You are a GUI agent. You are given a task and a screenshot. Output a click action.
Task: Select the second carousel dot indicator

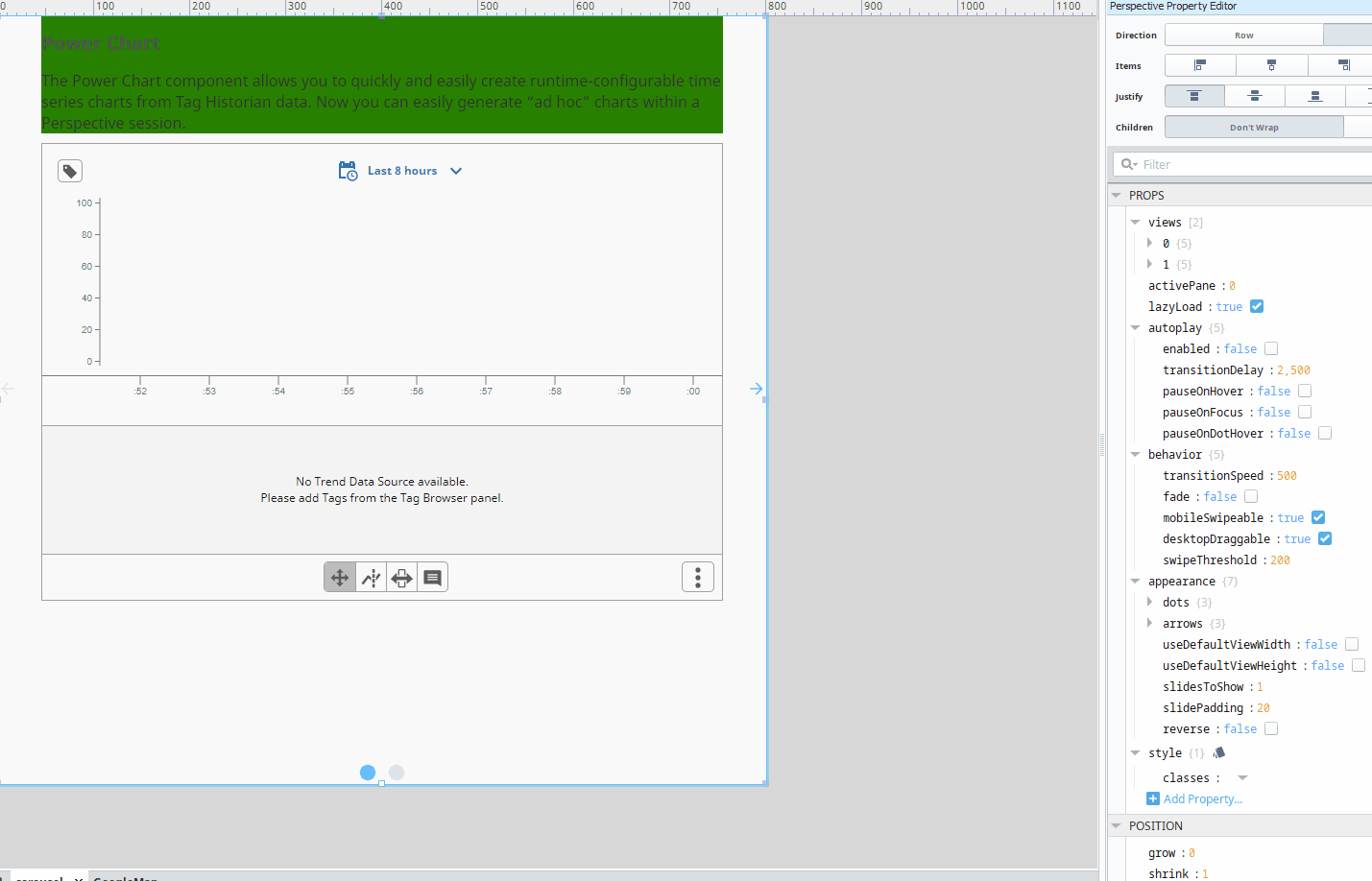(397, 773)
